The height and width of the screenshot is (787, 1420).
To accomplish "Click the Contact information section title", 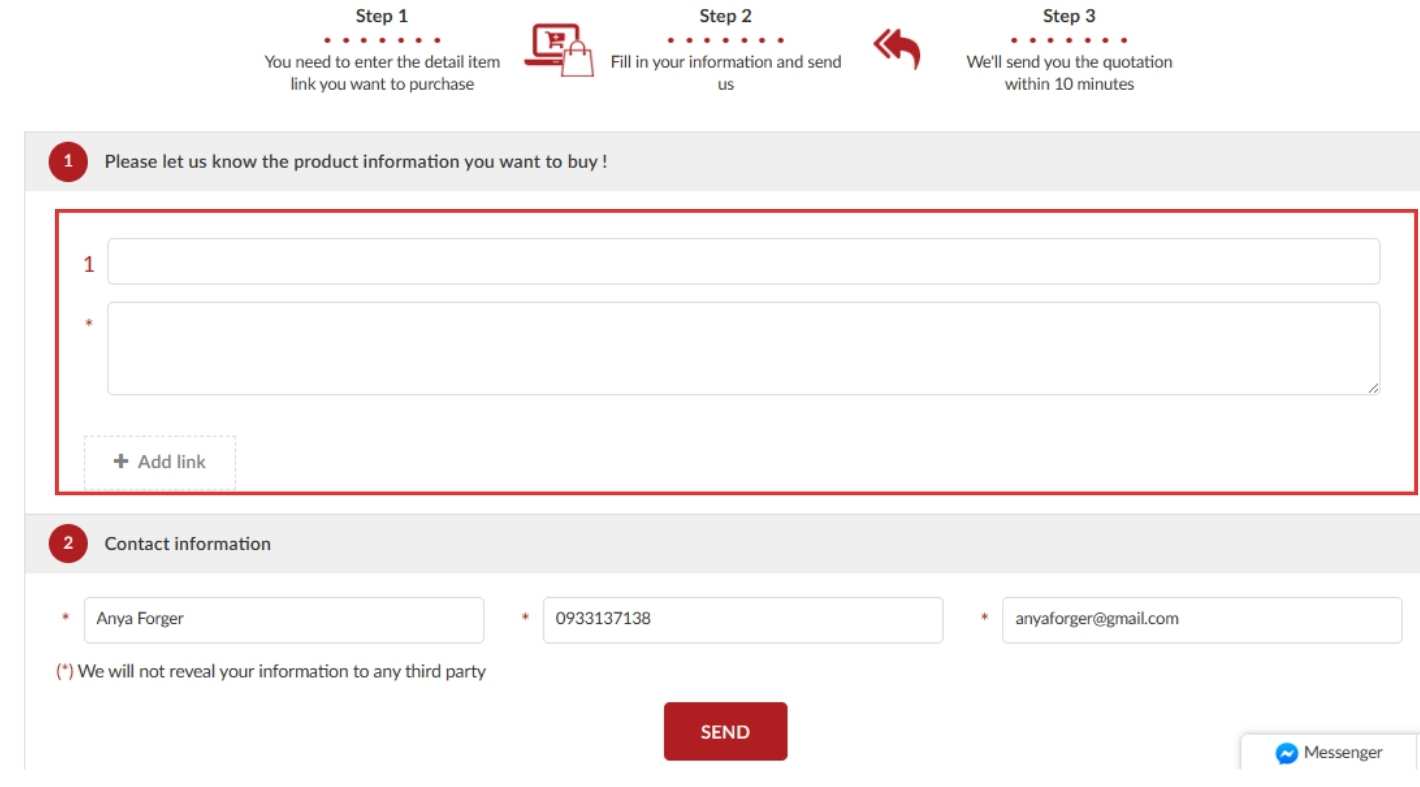I will (x=188, y=544).
